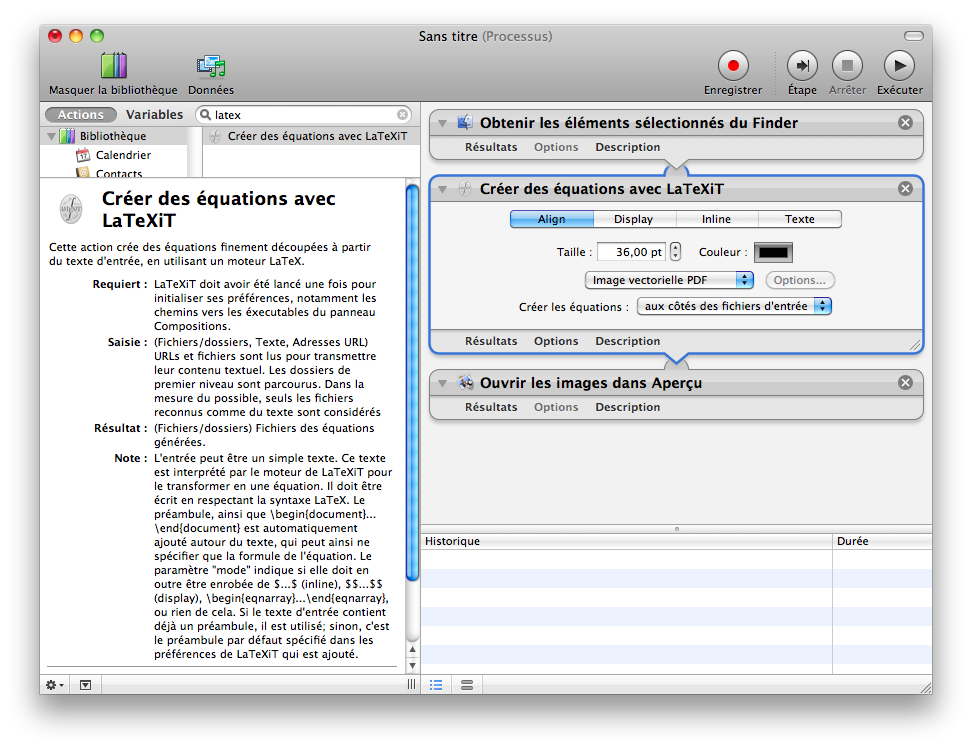Click the scroll down arrow of description pane
Screen dimensions: 972x749
tap(412, 666)
